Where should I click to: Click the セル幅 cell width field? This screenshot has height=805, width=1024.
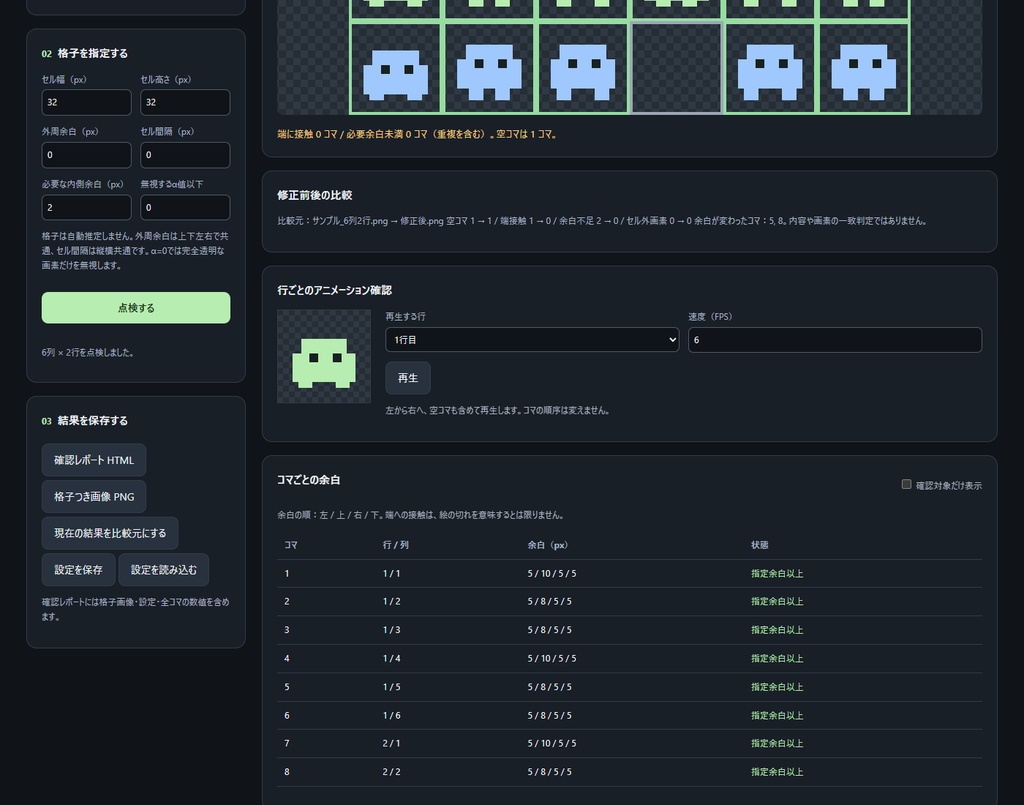86,103
